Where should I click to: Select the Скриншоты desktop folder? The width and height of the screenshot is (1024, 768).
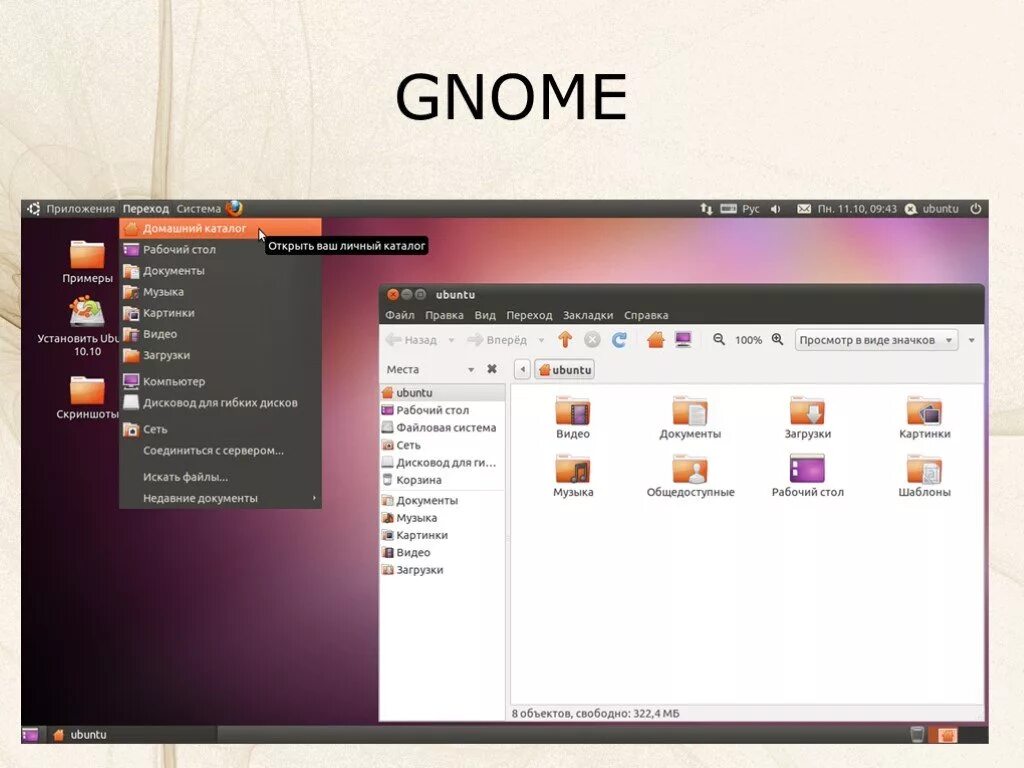(88, 397)
